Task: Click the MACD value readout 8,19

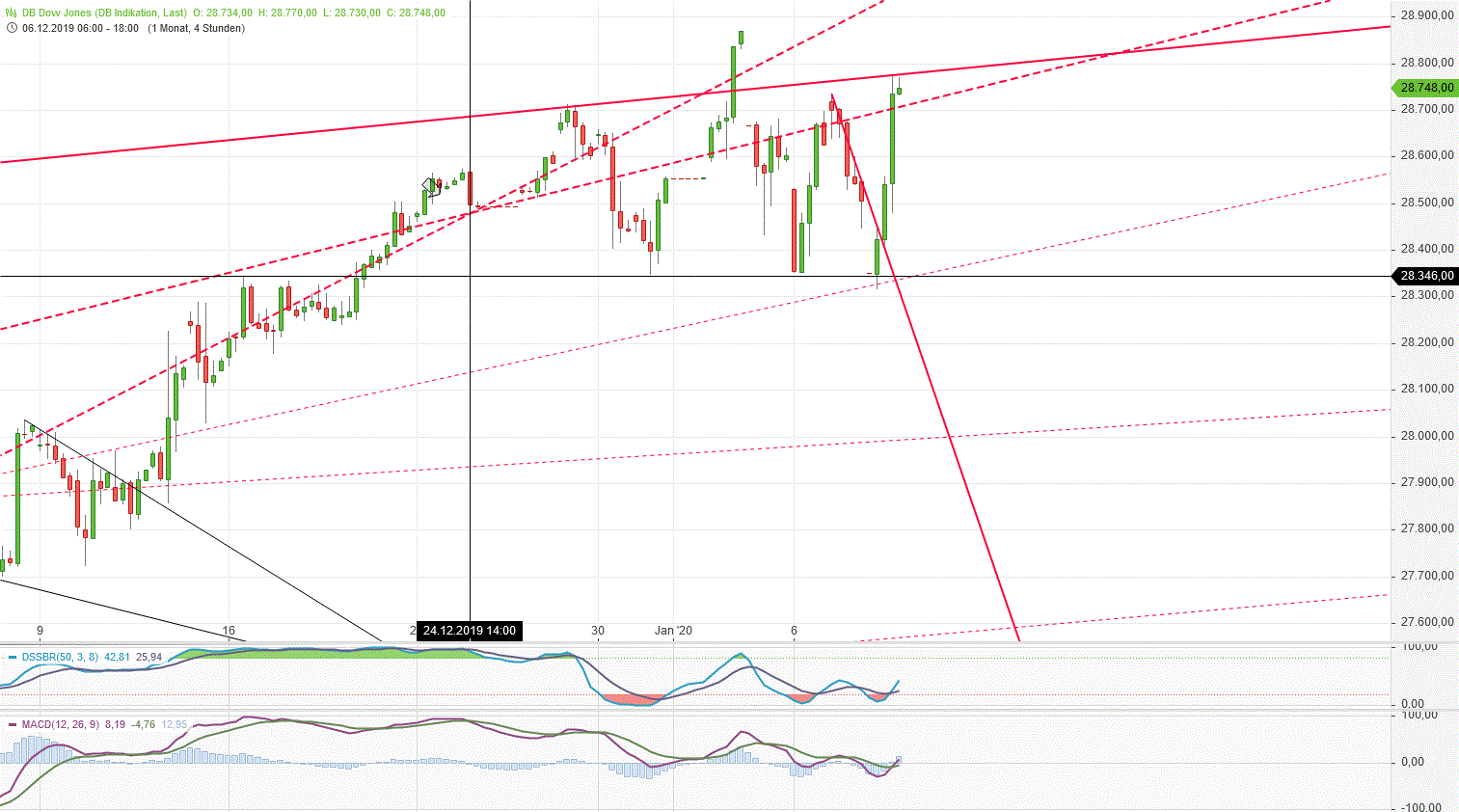Action: pyautogui.click(x=115, y=724)
